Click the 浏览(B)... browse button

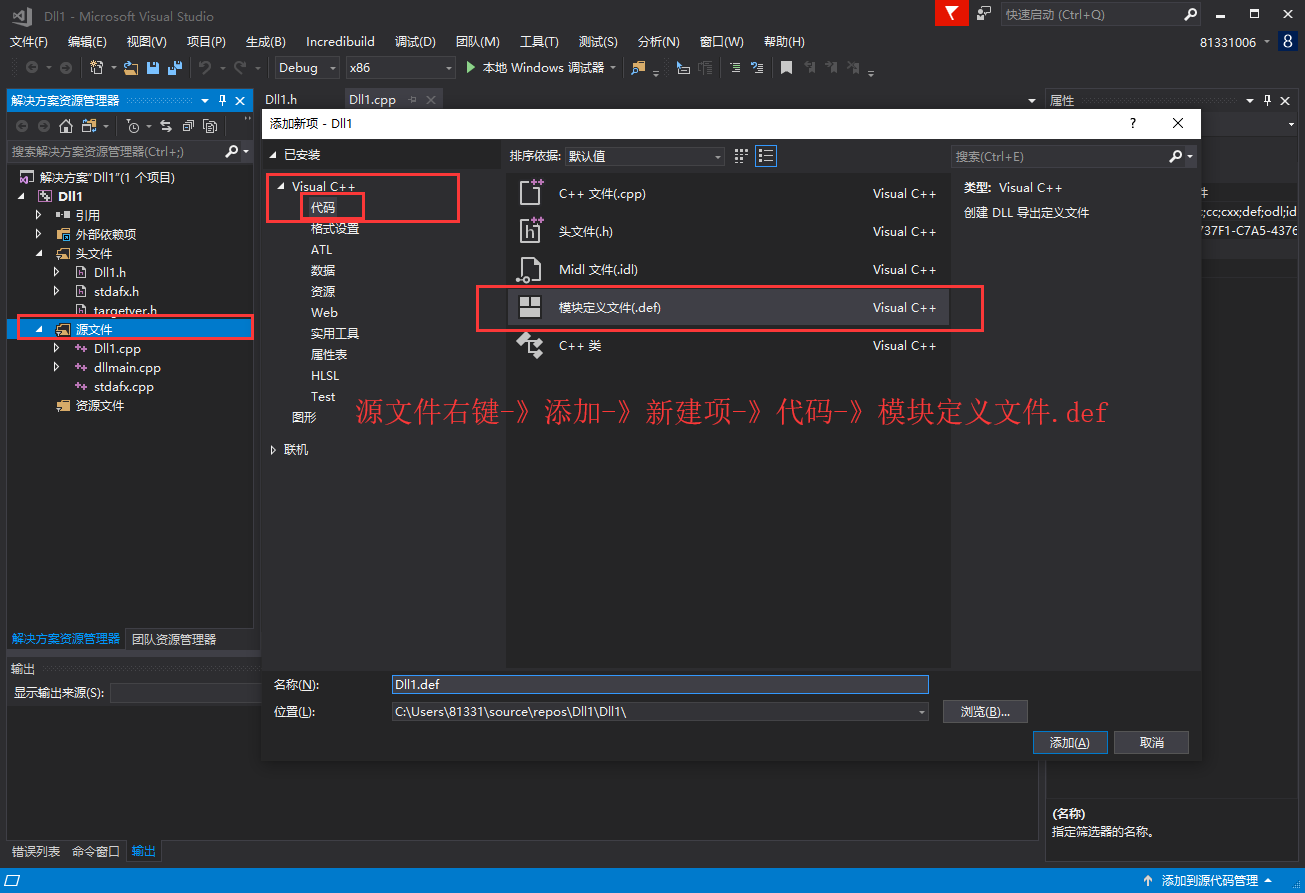986,712
